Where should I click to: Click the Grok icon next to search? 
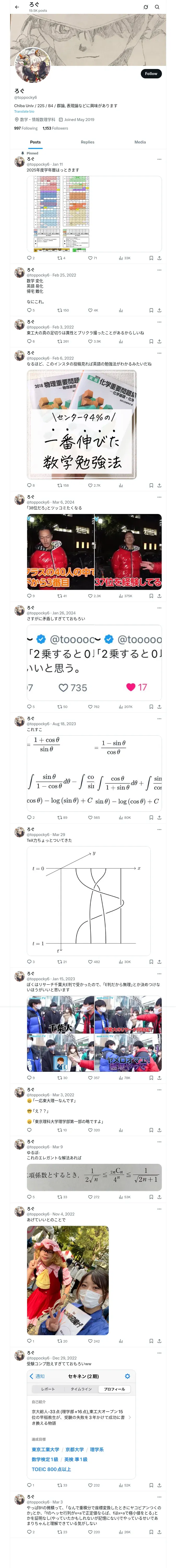146,7
